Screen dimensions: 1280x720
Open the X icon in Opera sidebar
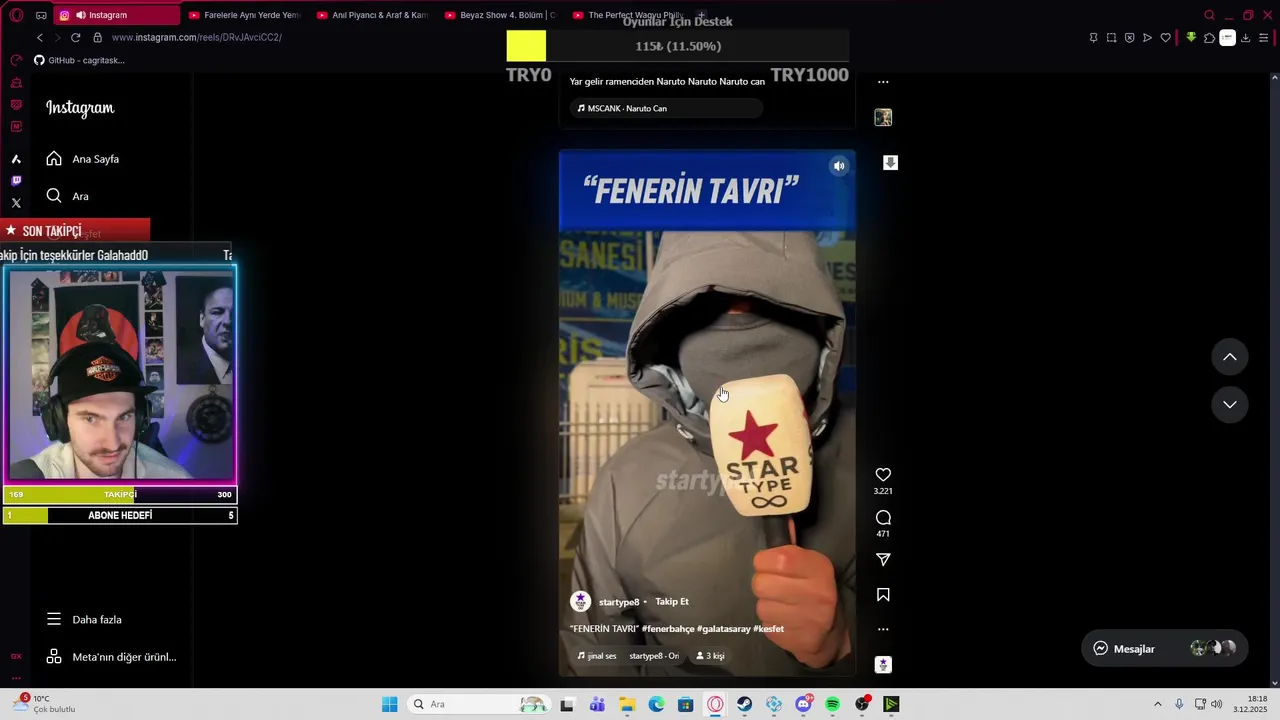pyautogui.click(x=16, y=203)
